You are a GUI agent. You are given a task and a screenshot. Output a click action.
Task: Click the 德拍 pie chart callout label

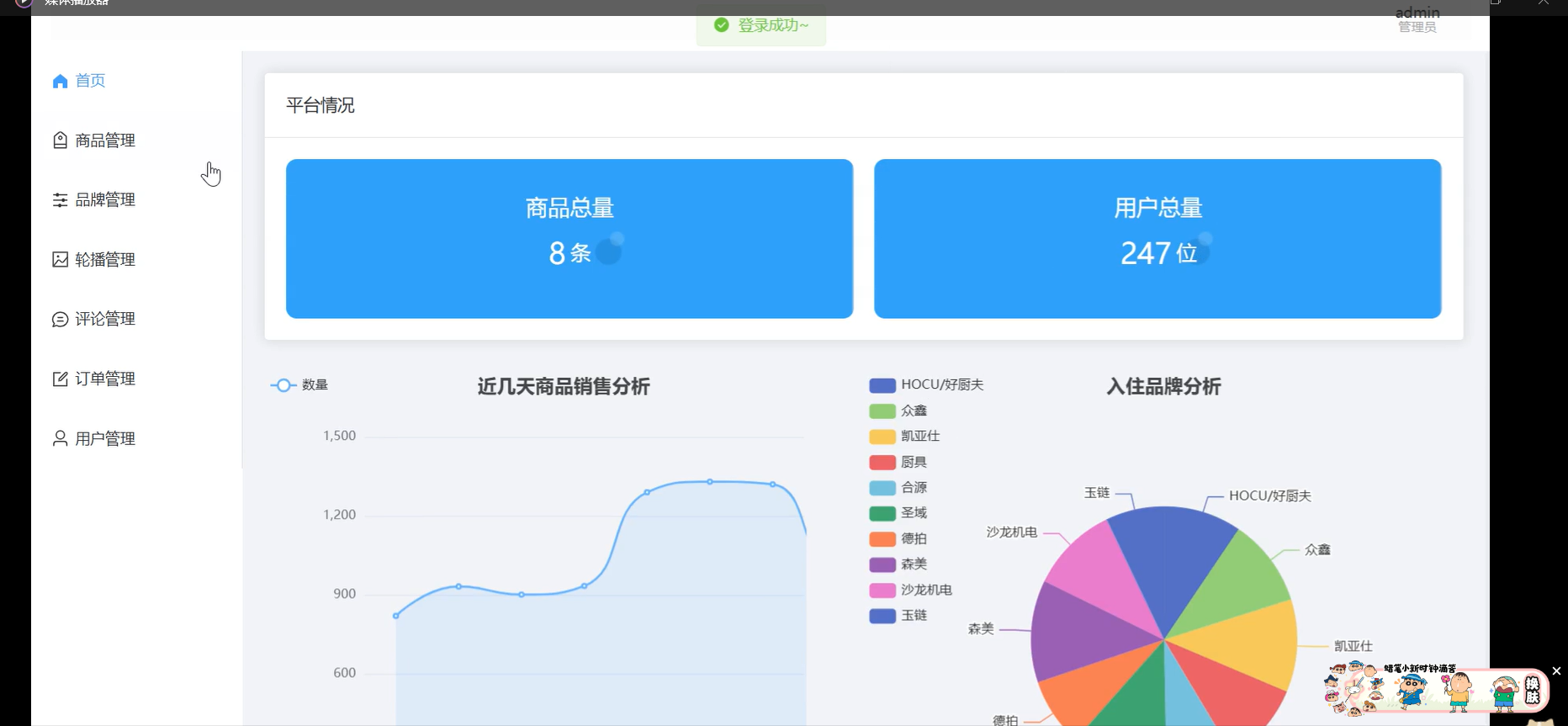click(x=1005, y=720)
